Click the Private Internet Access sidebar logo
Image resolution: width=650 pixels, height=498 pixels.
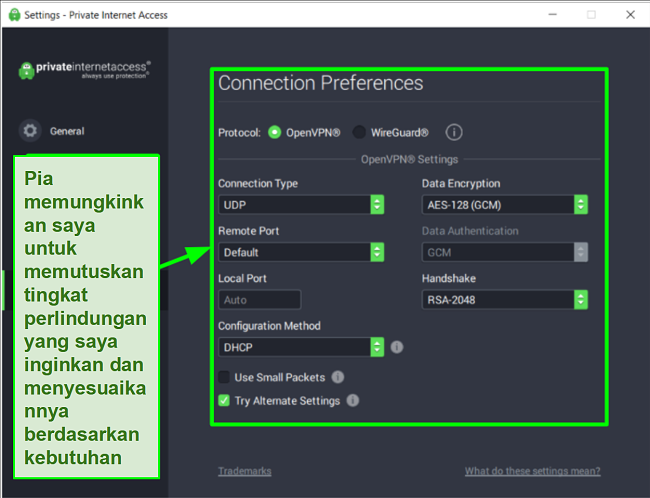[x=85, y=70]
